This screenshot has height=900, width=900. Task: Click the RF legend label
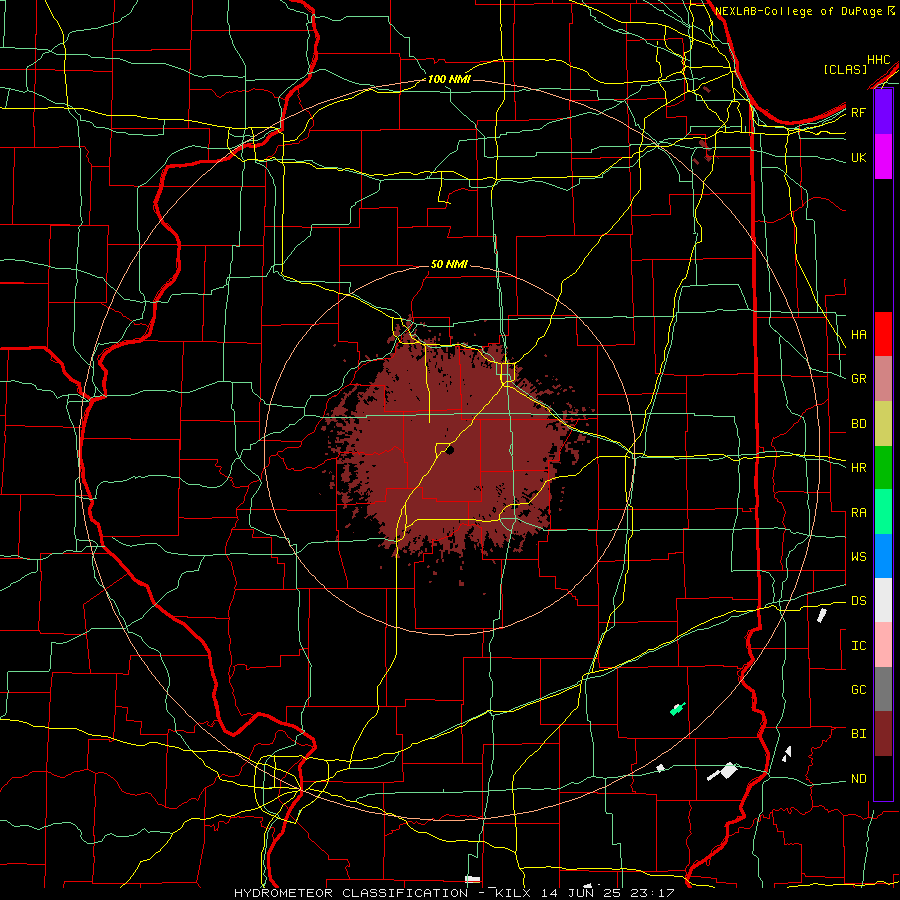pos(858,112)
